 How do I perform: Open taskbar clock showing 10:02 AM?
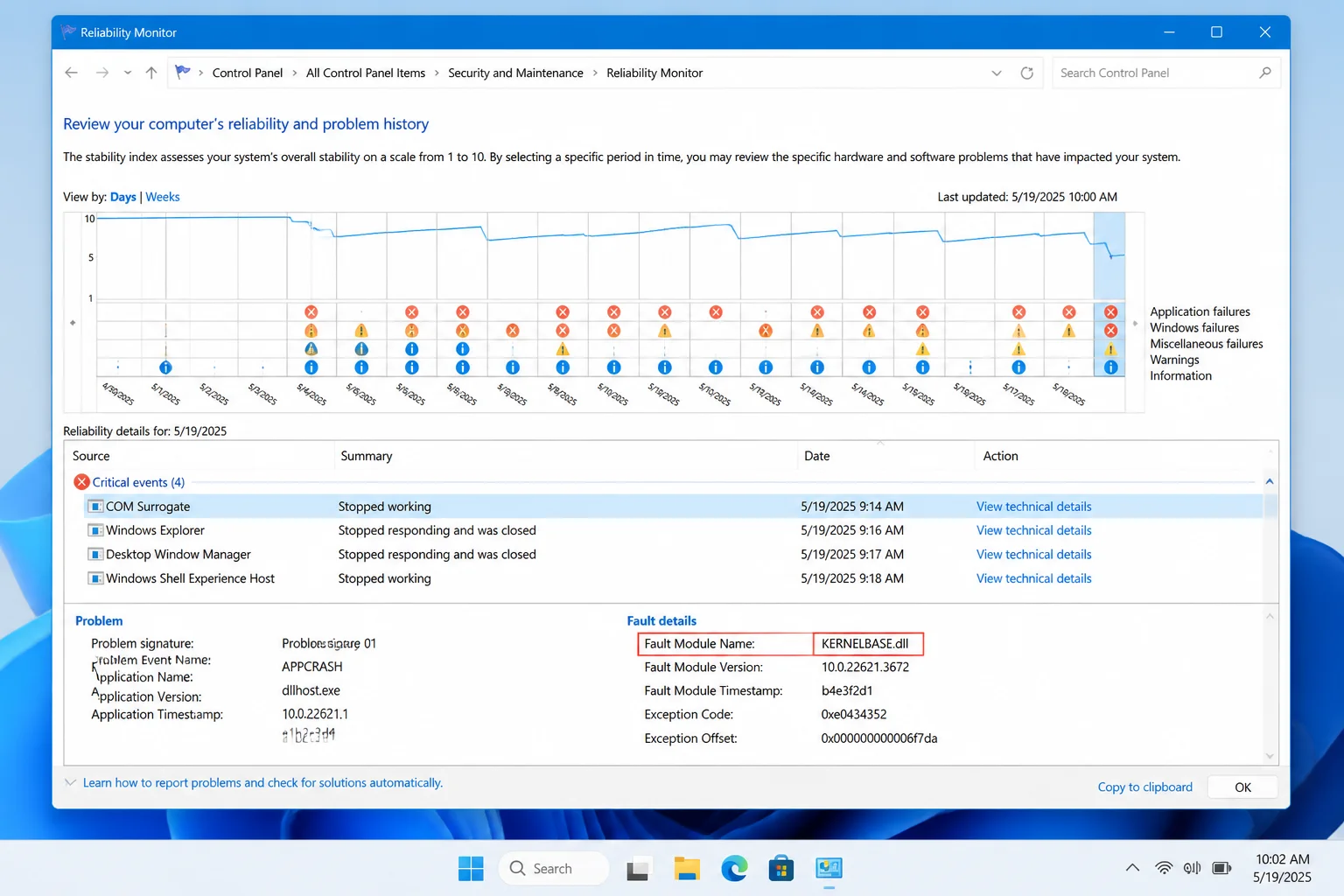click(1282, 868)
